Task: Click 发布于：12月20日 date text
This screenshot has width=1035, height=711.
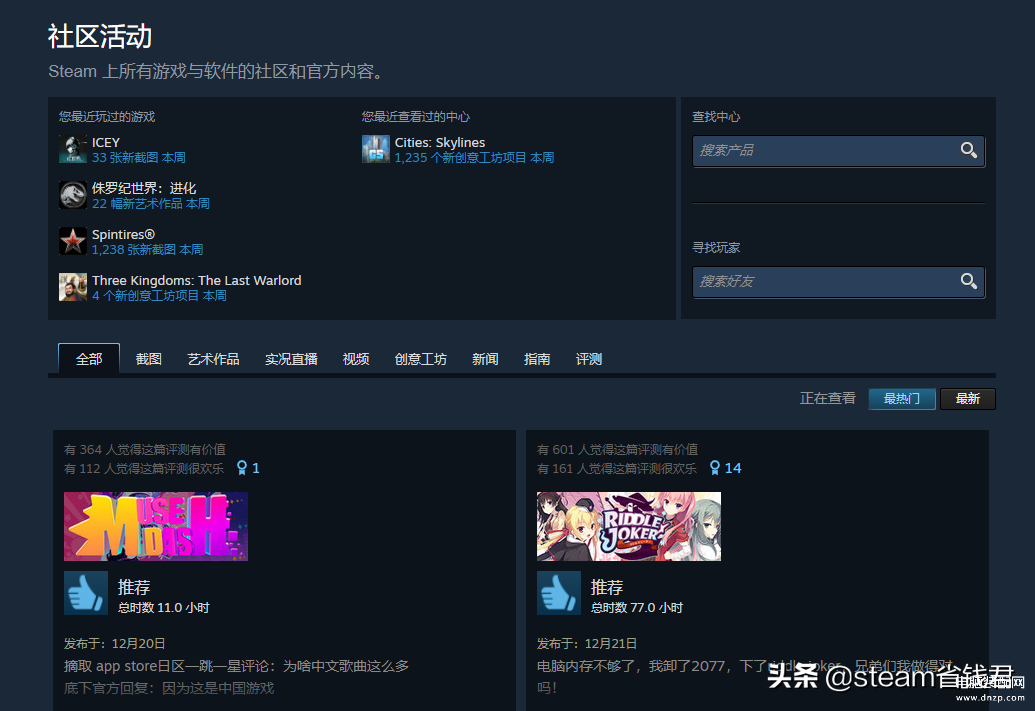Action: (114, 644)
